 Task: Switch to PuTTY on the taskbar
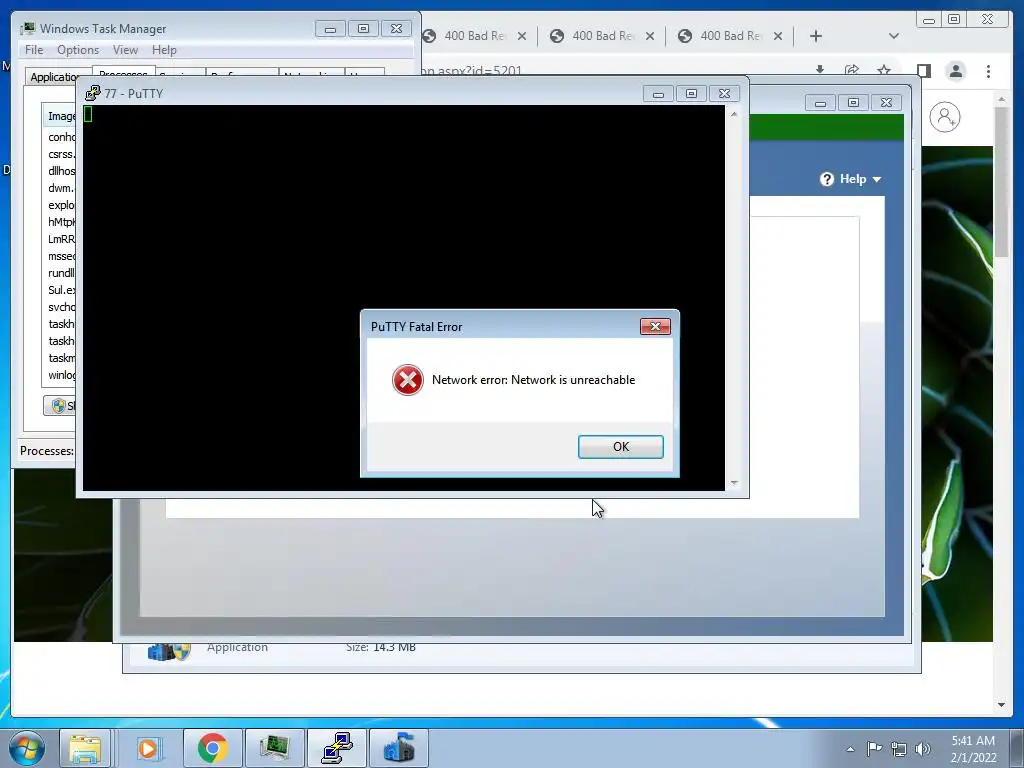(x=336, y=748)
